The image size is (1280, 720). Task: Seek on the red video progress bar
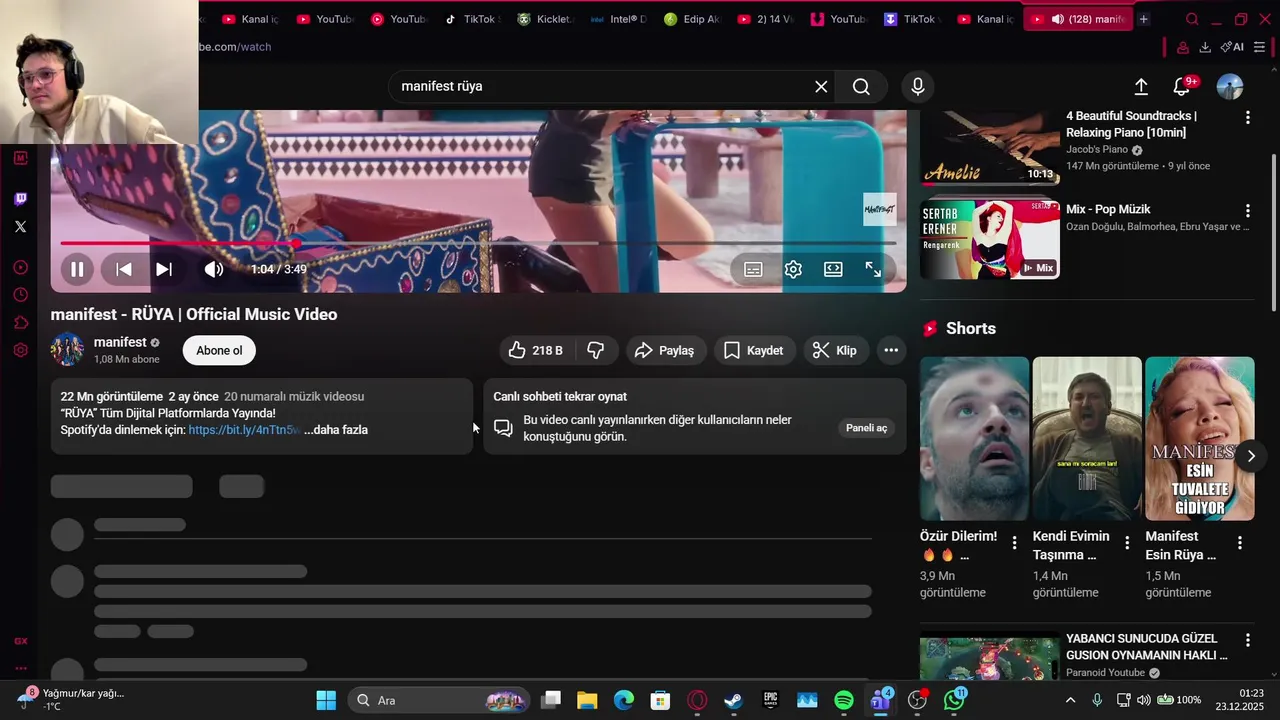[x=478, y=243]
